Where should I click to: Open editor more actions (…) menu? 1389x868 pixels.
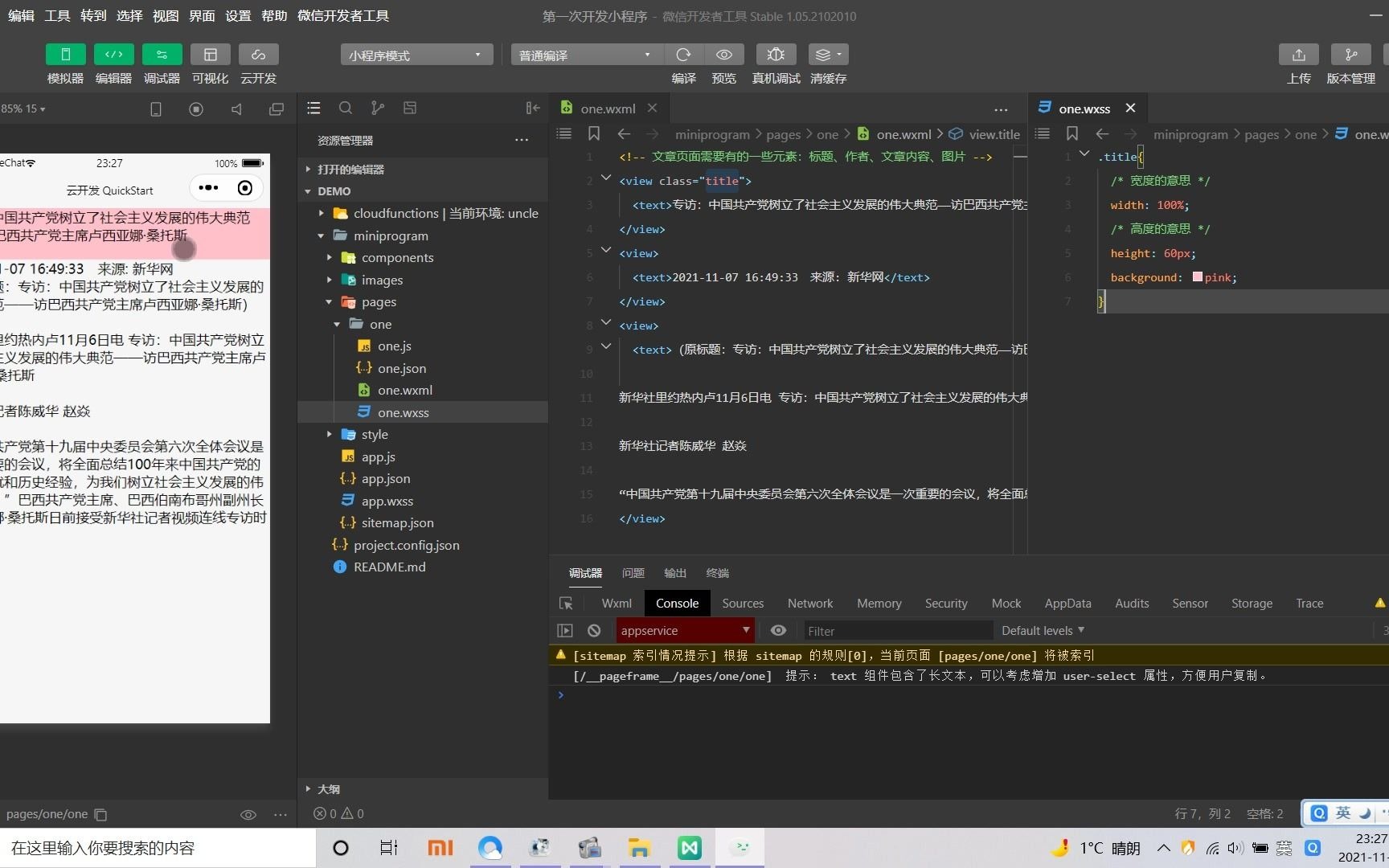[x=1001, y=109]
